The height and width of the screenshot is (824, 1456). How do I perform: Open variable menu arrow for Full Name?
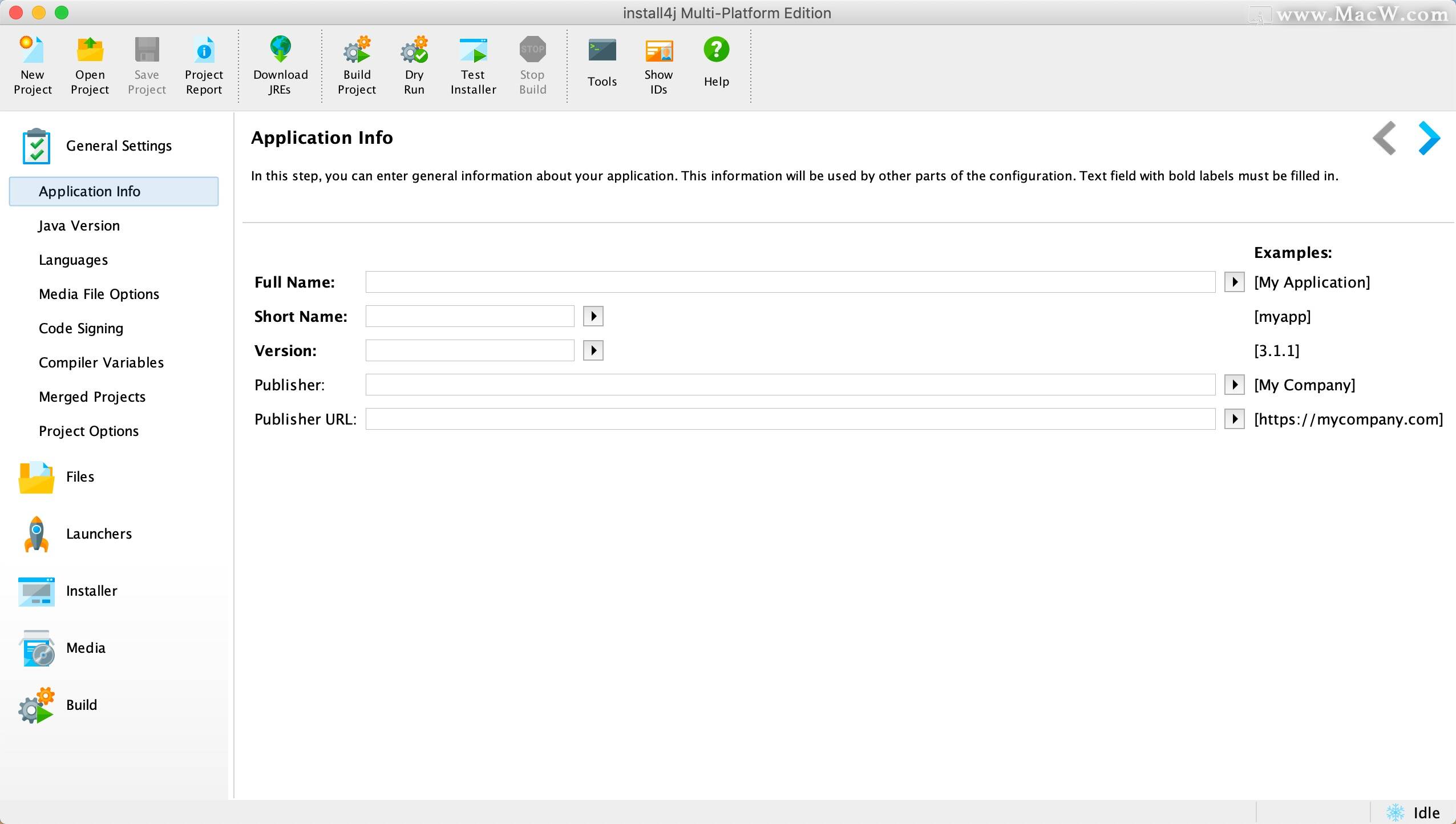pyautogui.click(x=1235, y=282)
